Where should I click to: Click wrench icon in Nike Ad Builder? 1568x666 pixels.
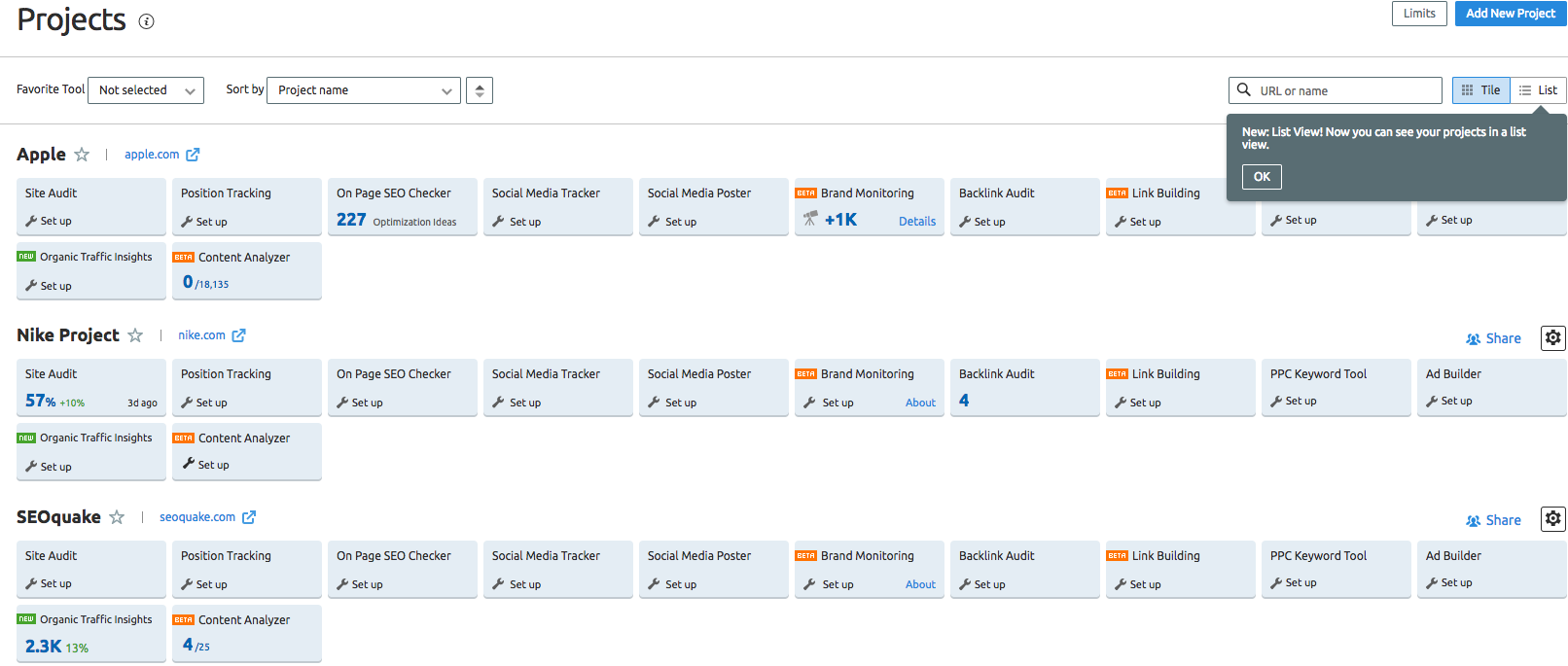click(1432, 401)
